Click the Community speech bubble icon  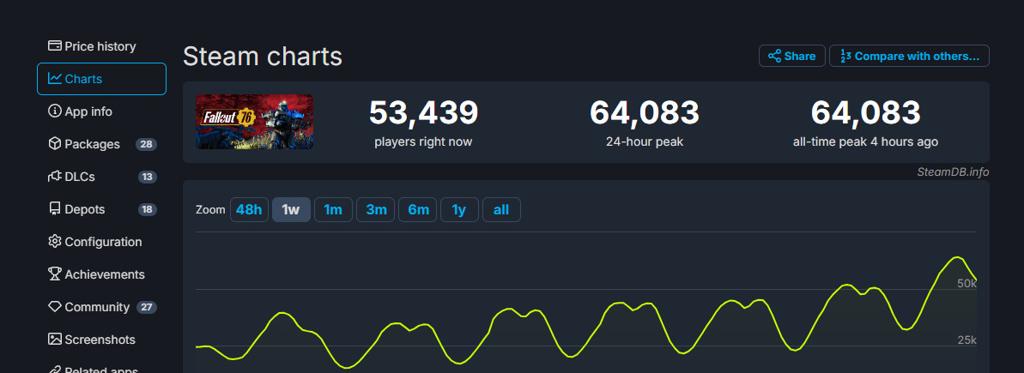(x=55, y=306)
